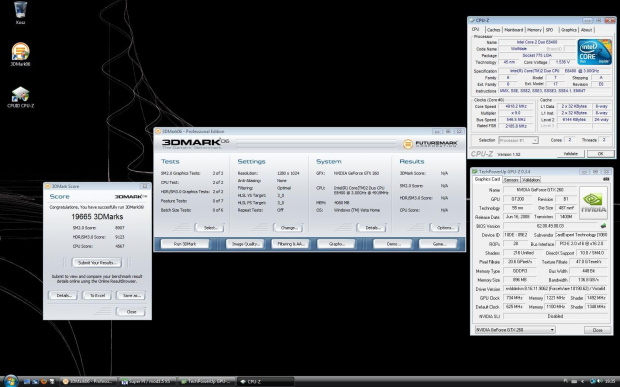Switch to the Mainboard tab in CPU-Z
The image size is (620, 387).
click(514, 30)
